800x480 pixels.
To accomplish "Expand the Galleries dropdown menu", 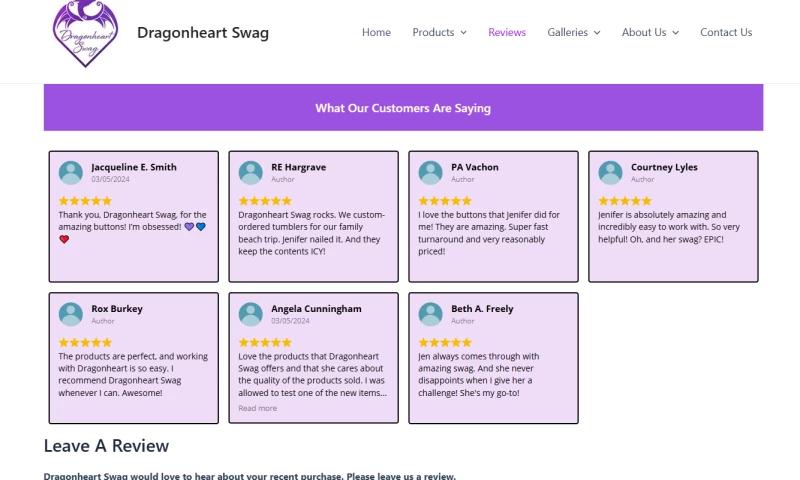I will coord(573,32).
